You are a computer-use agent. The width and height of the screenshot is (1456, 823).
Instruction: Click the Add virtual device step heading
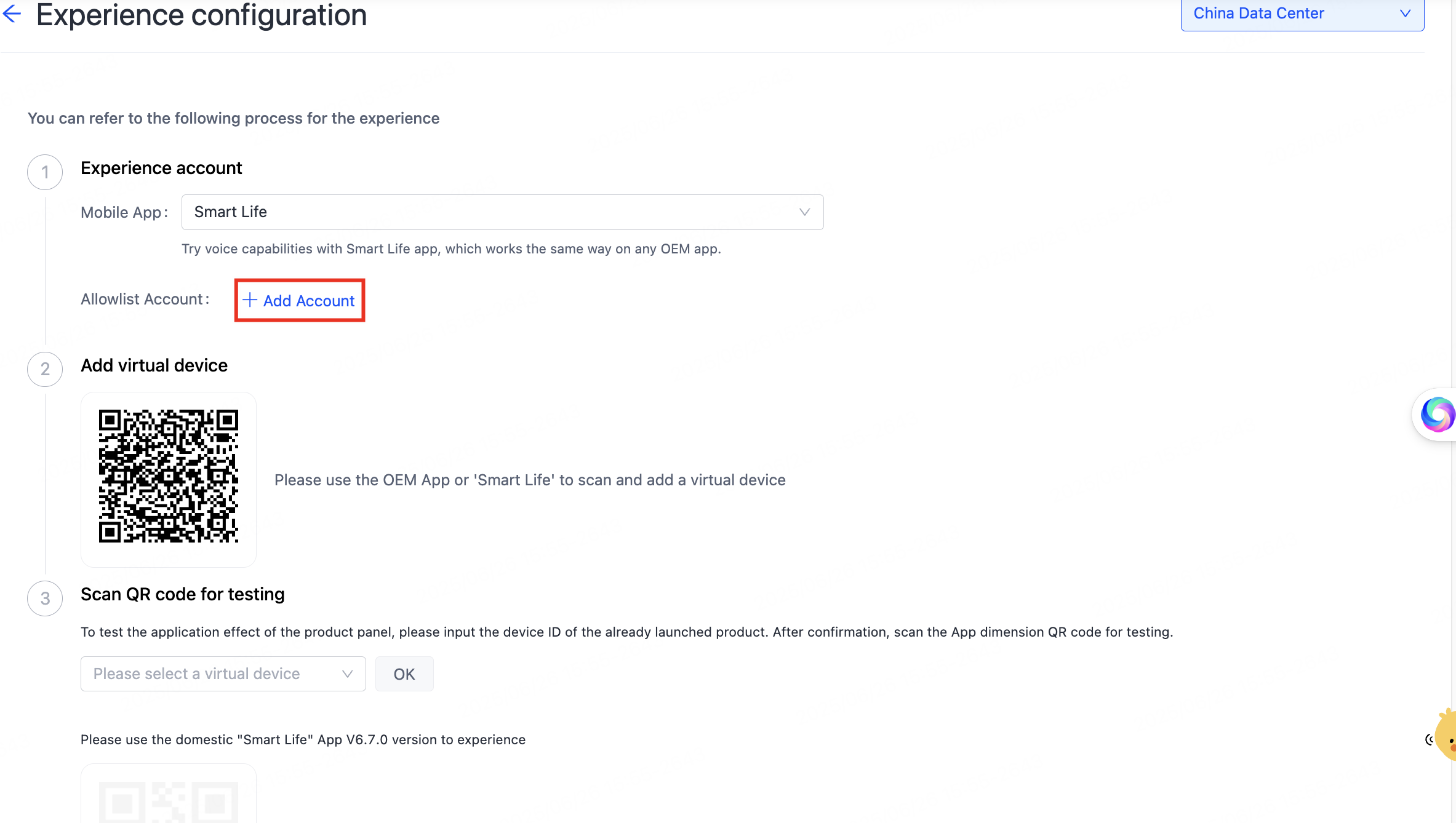click(x=154, y=365)
